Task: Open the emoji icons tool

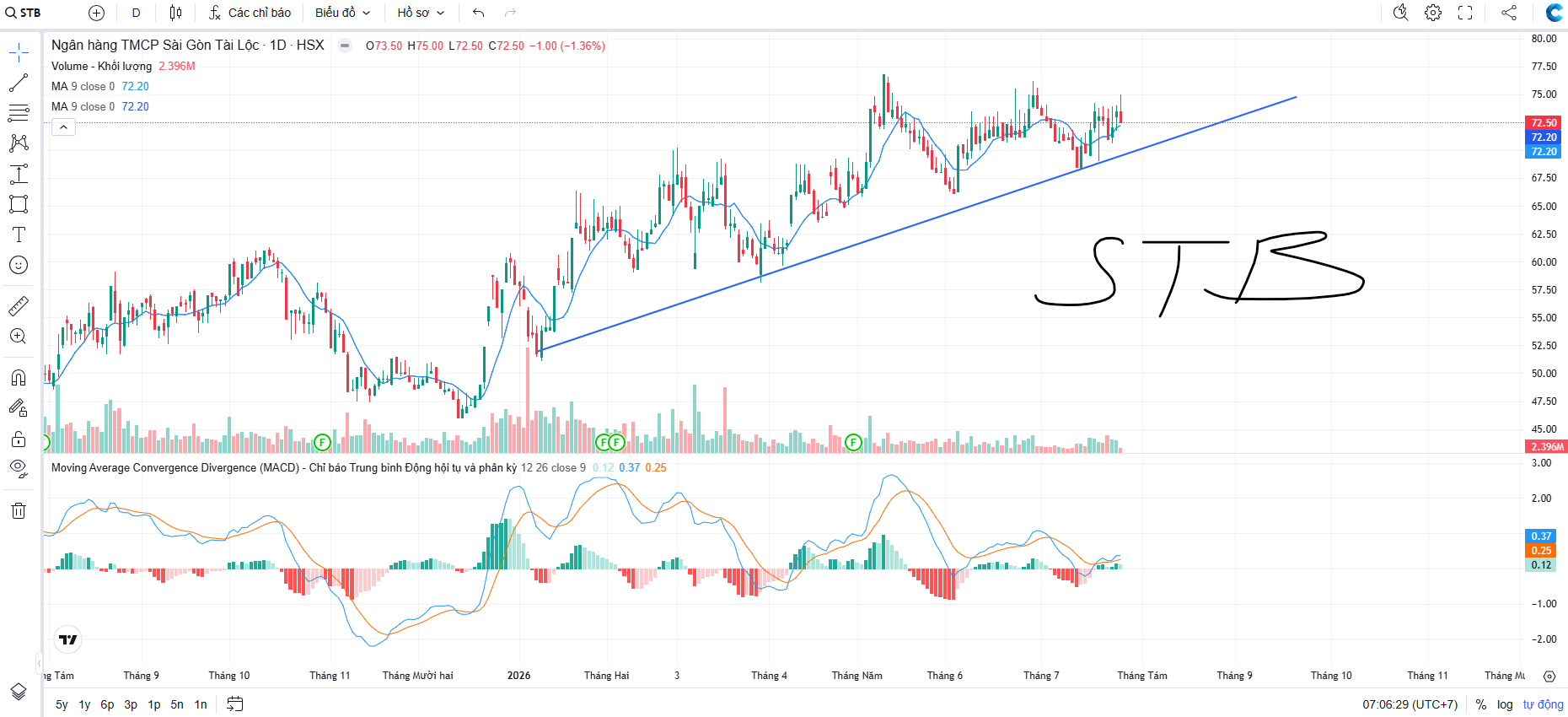Action: [x=19, y=265]
